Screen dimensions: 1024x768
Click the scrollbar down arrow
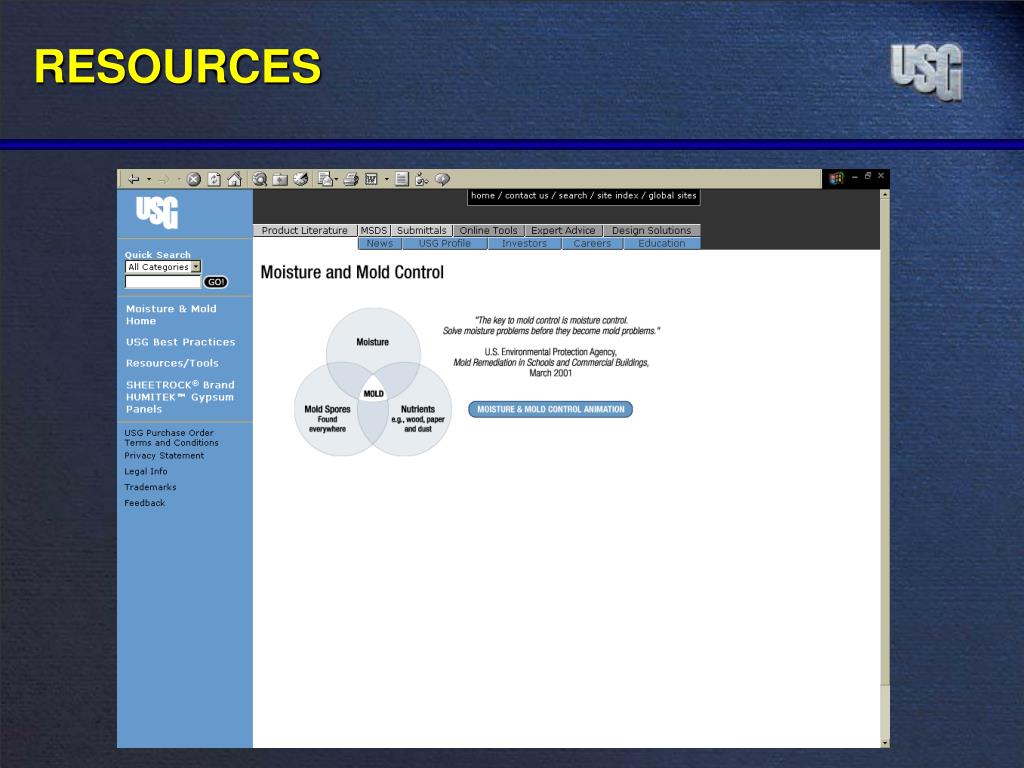coord(885,743)
